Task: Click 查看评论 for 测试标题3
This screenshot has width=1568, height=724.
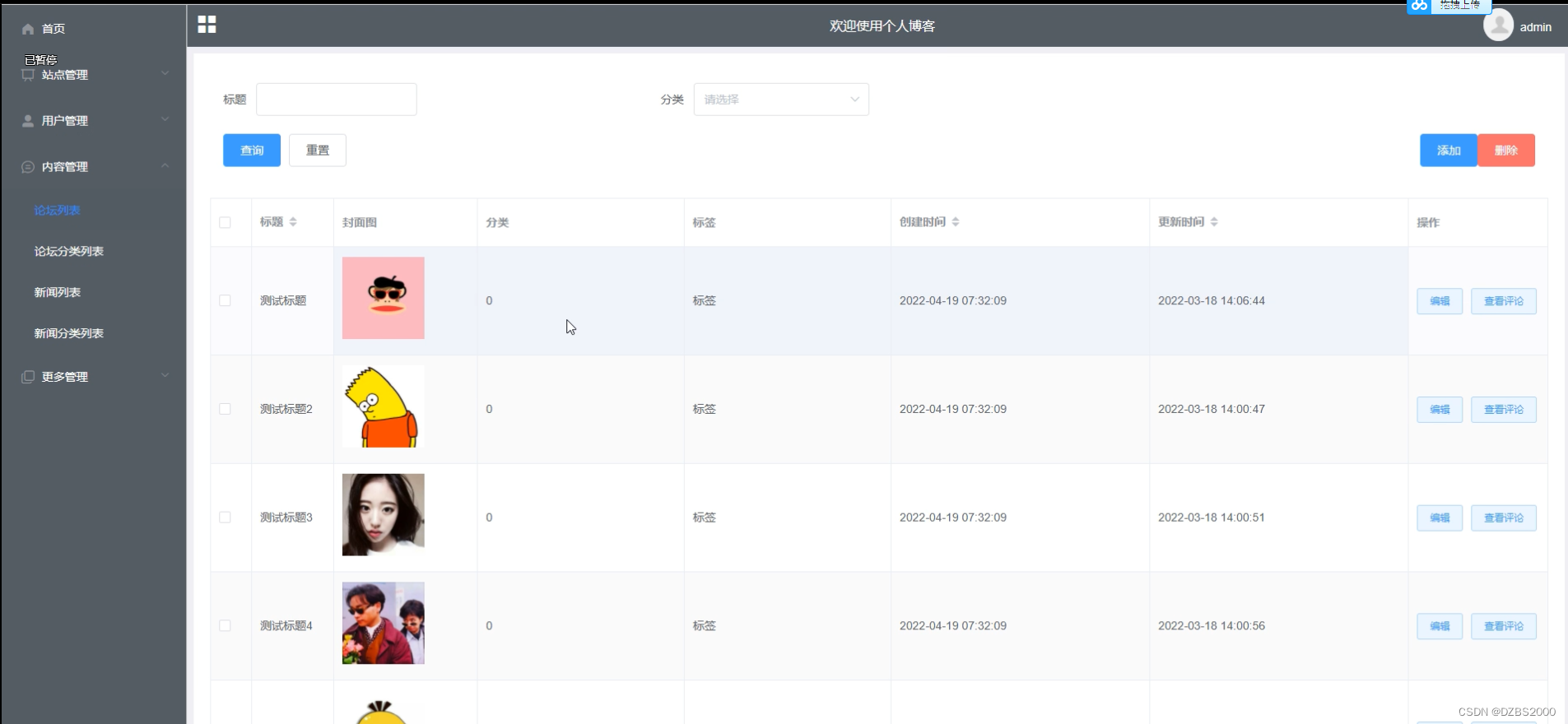Action: pyautogui.click(x=1504, y=518)
